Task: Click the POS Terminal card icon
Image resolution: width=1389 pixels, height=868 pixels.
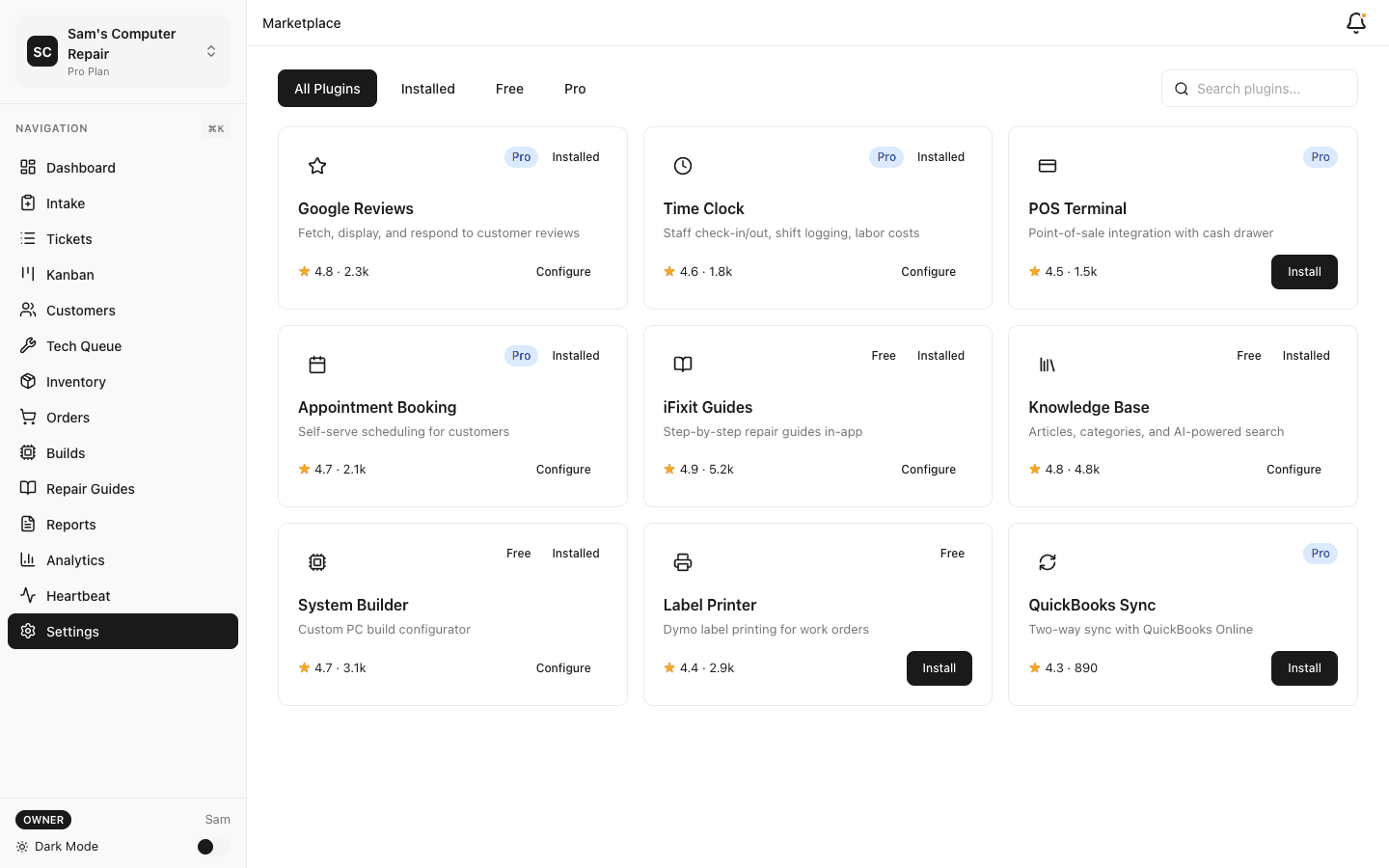Action: (1048, 166)
